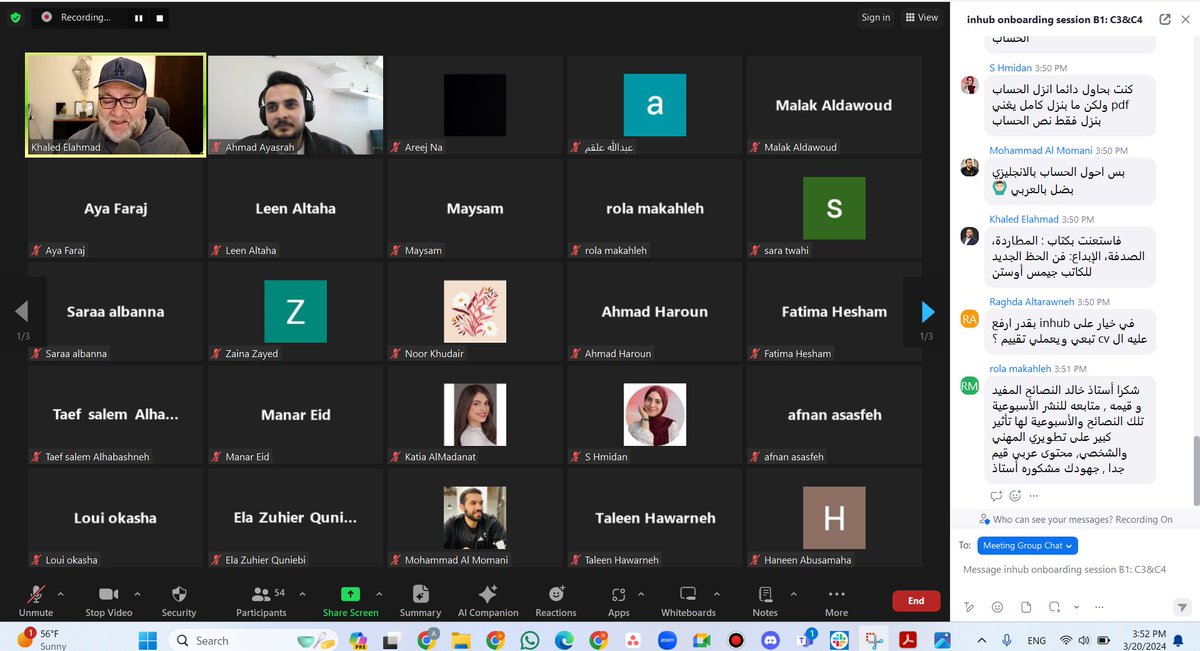
Task: Expand video options next to Stop Video
Action: [137, 593]
